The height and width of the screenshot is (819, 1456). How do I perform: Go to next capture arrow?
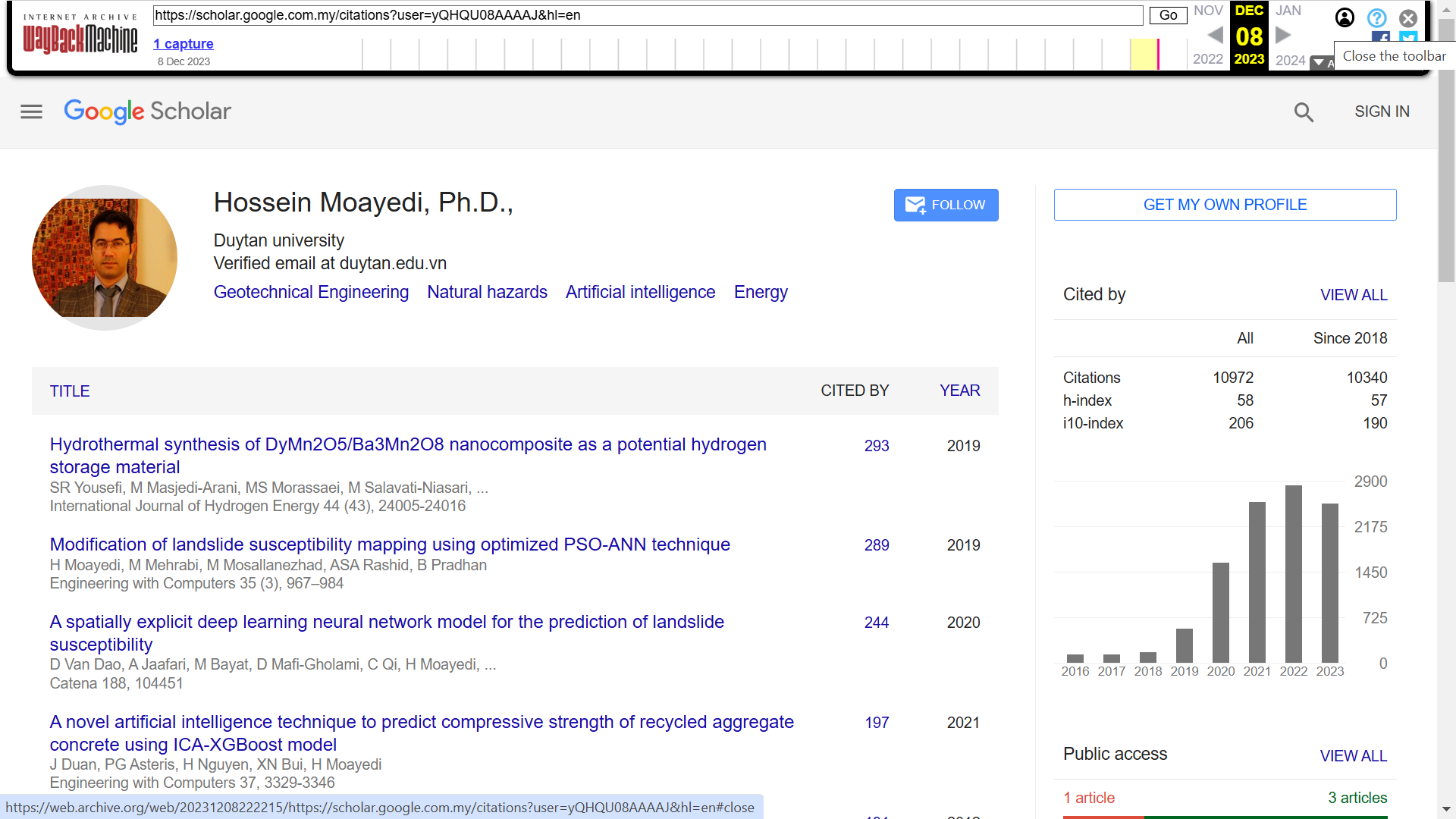click(x=1283, y=35)
